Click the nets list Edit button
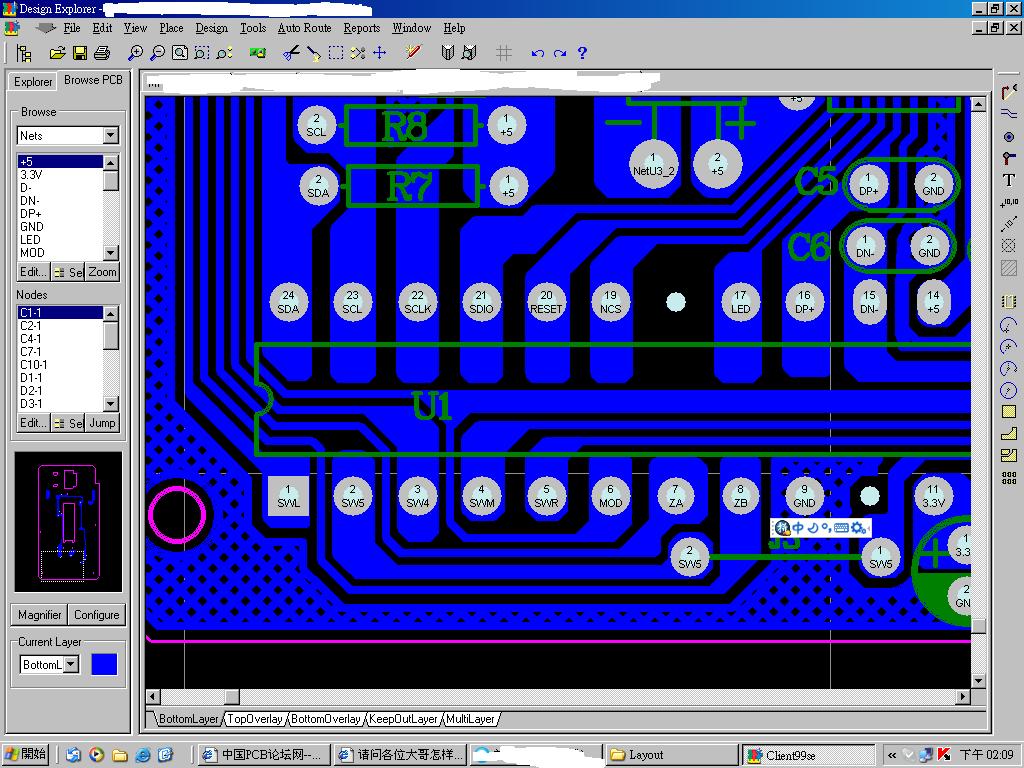This screenshot has width=1024, height=768. (33, 272)
